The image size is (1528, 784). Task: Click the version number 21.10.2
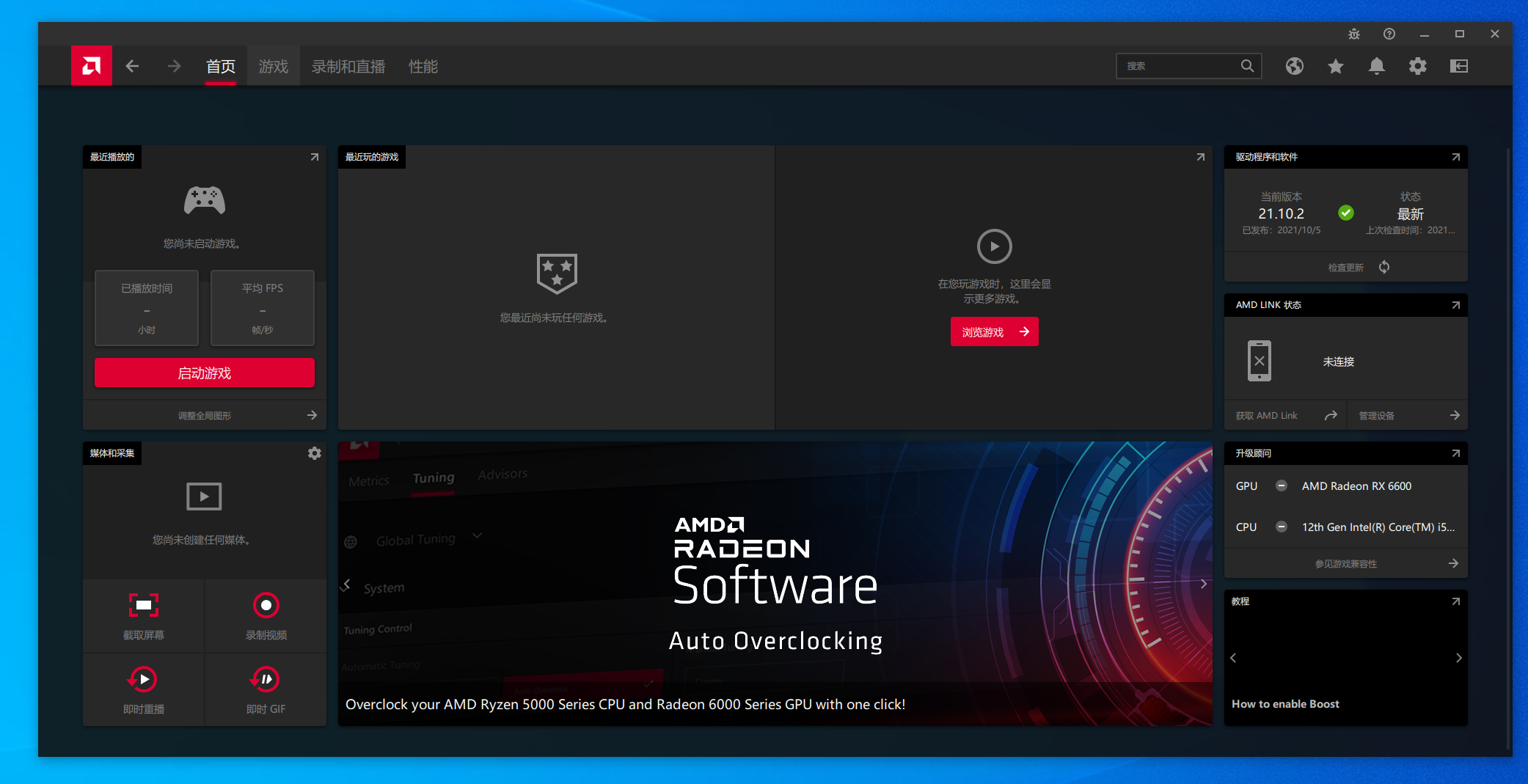pyautogui.click(x=1282, y=213)
